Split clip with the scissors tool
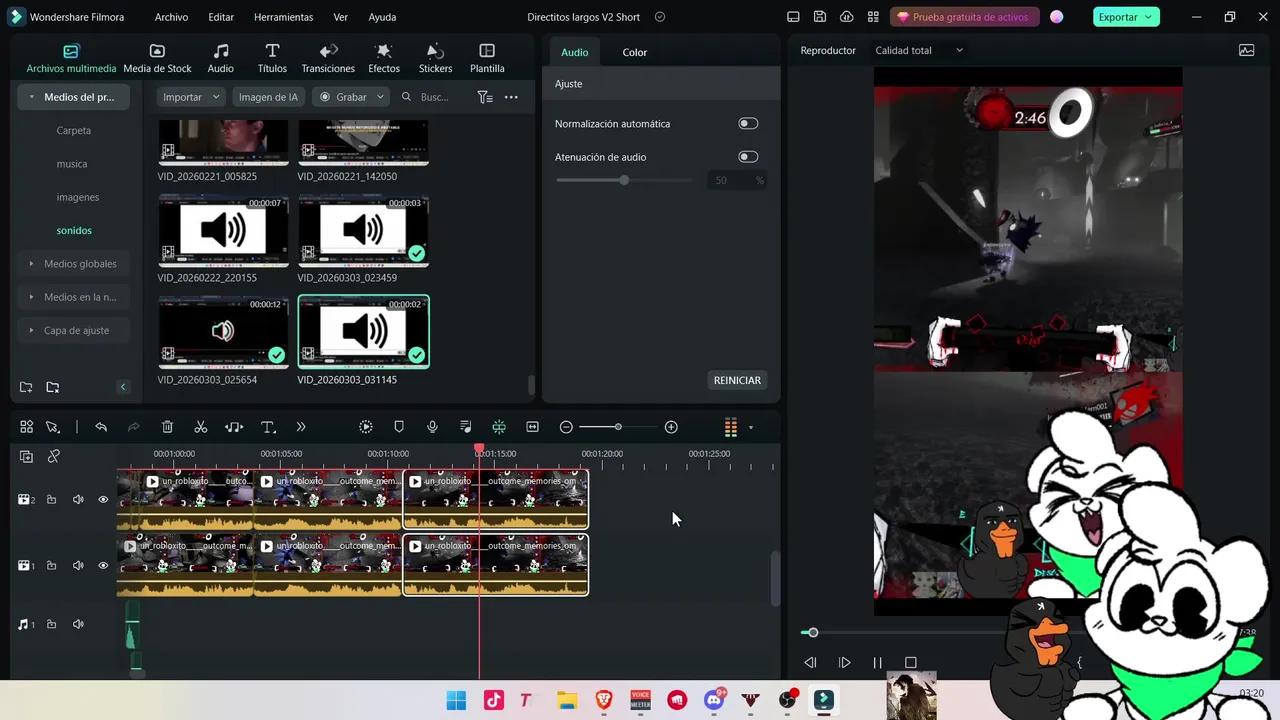Image resolution: width=1280 pixels, height=720 pixels. (200, 427)
